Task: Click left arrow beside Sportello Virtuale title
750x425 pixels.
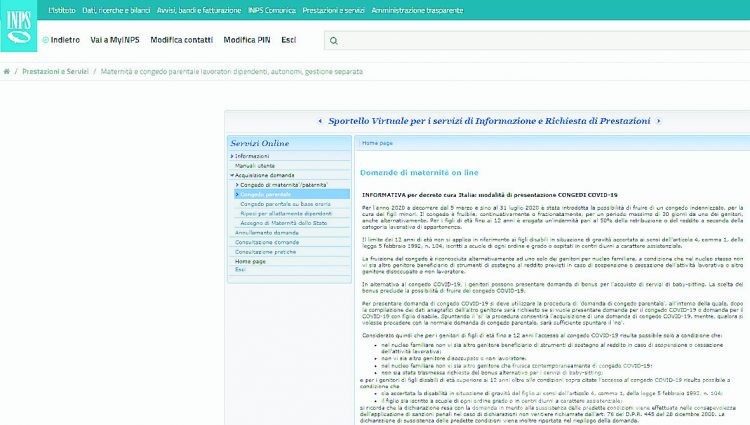Action: pyautogui.click(x=320, y=121)
